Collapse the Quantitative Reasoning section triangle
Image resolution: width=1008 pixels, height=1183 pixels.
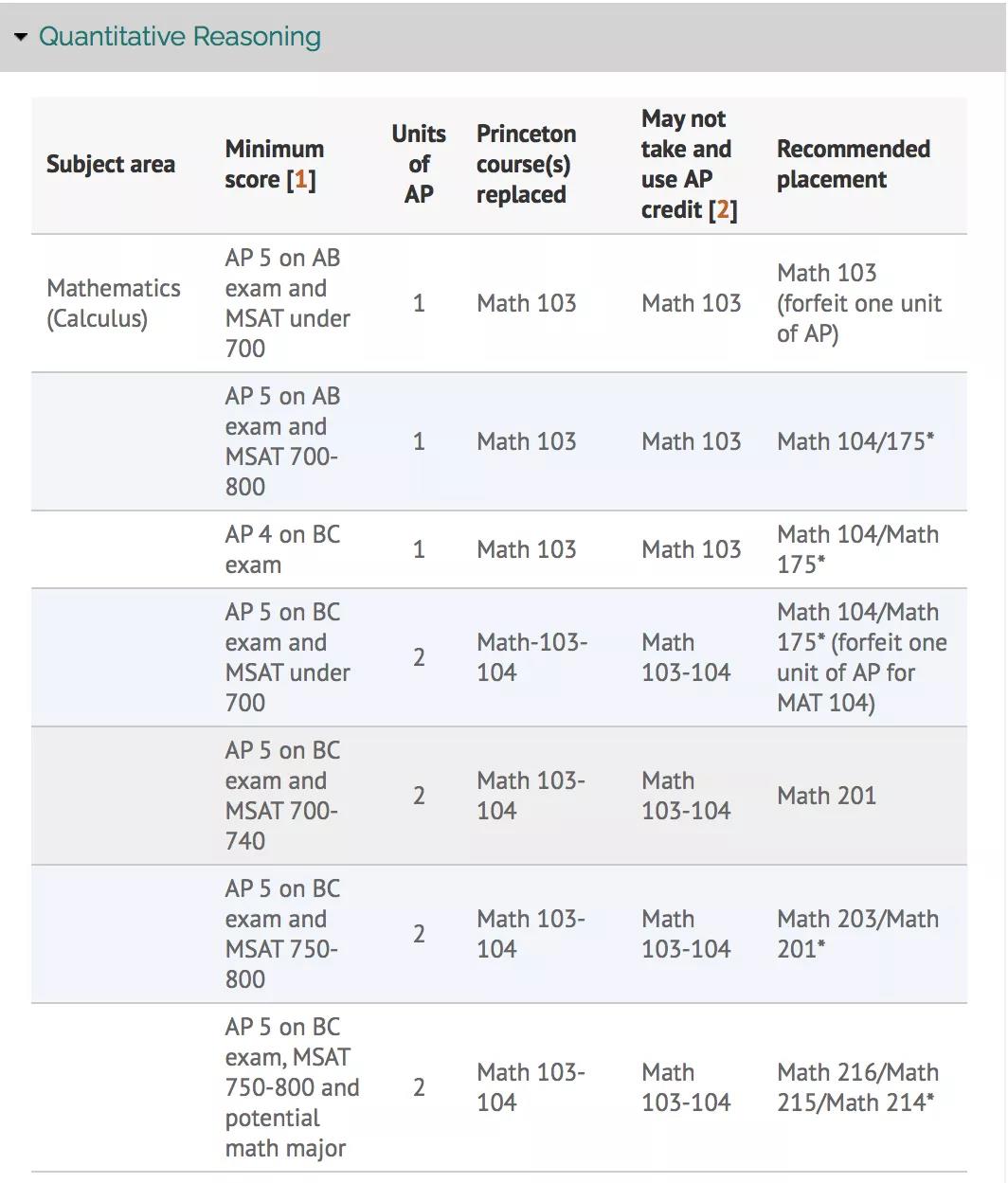[21, 37]
